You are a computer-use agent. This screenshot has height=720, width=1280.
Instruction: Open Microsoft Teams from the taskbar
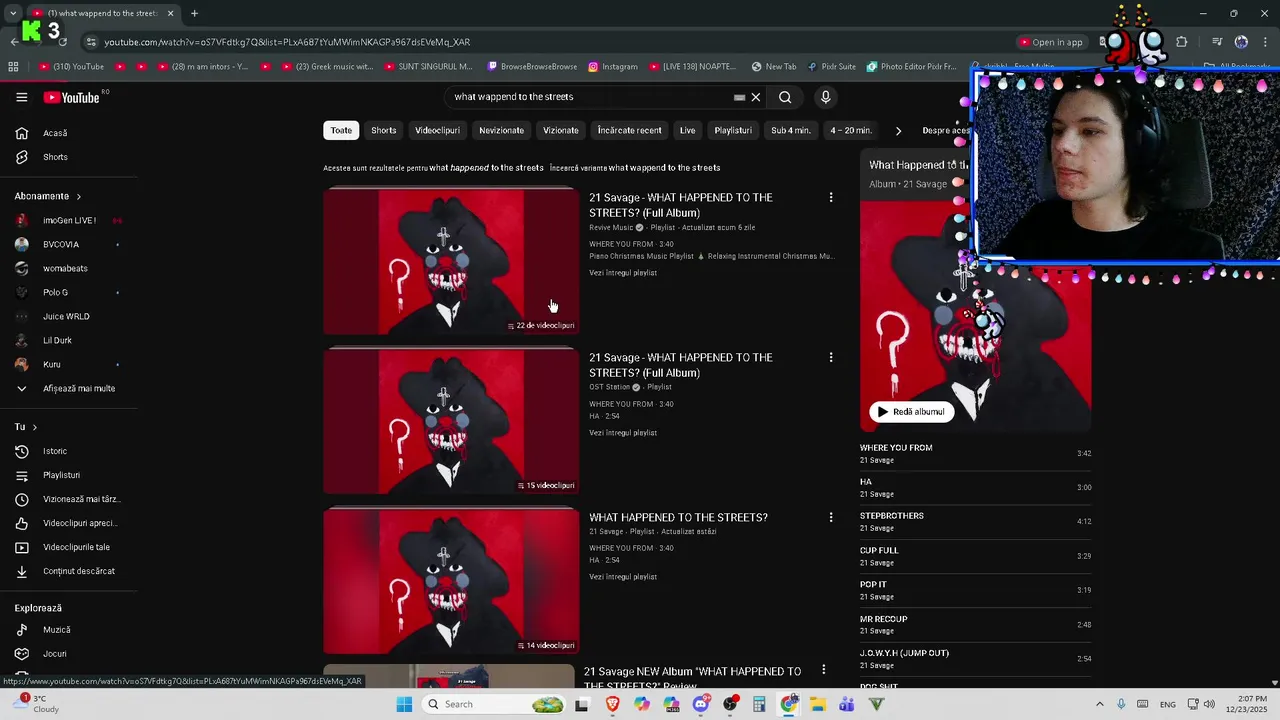pos(847,704)
